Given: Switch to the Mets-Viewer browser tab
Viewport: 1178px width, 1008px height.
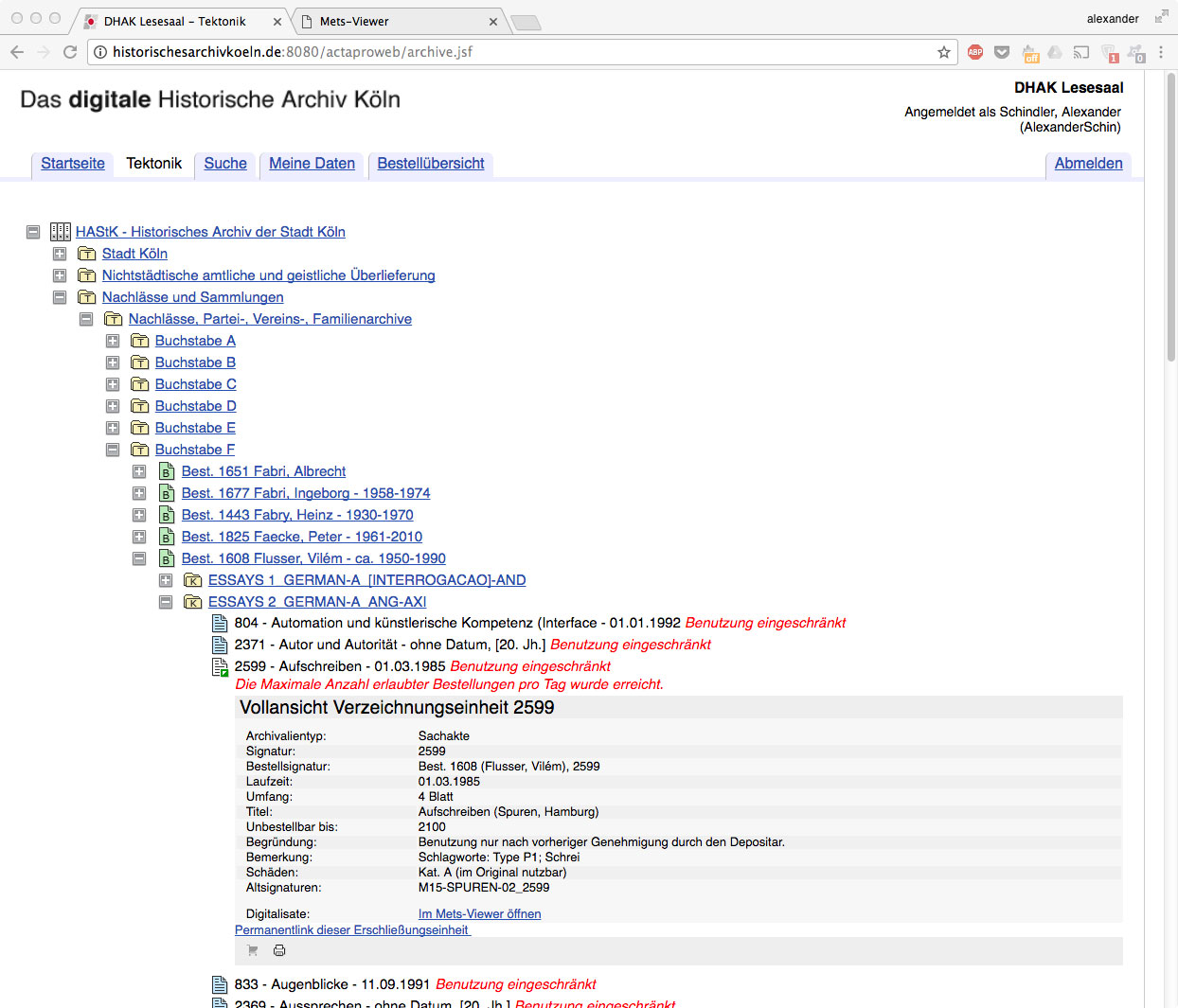Looking at the screenshot, I should pyautogui.click(x=398, y=21).
